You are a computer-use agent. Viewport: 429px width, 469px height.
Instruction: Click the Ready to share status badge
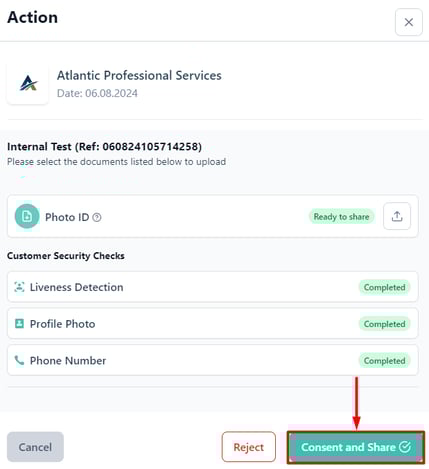(341, 217)
